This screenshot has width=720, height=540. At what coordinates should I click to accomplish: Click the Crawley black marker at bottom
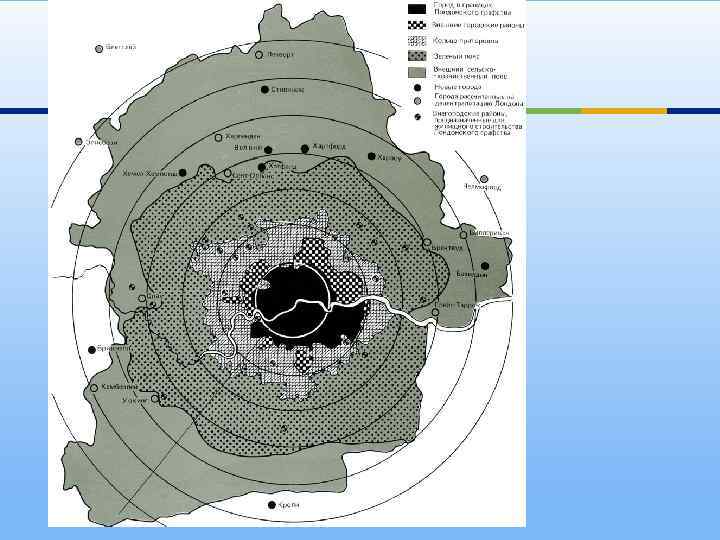coord(271,505)
